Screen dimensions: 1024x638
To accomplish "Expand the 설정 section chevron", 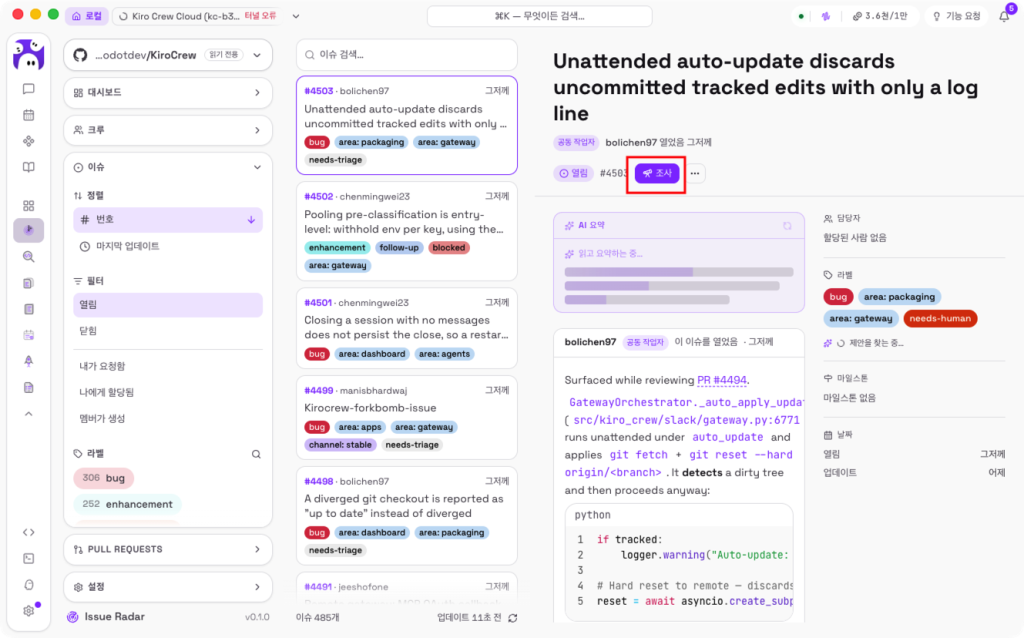I will [x=257, y=587].
